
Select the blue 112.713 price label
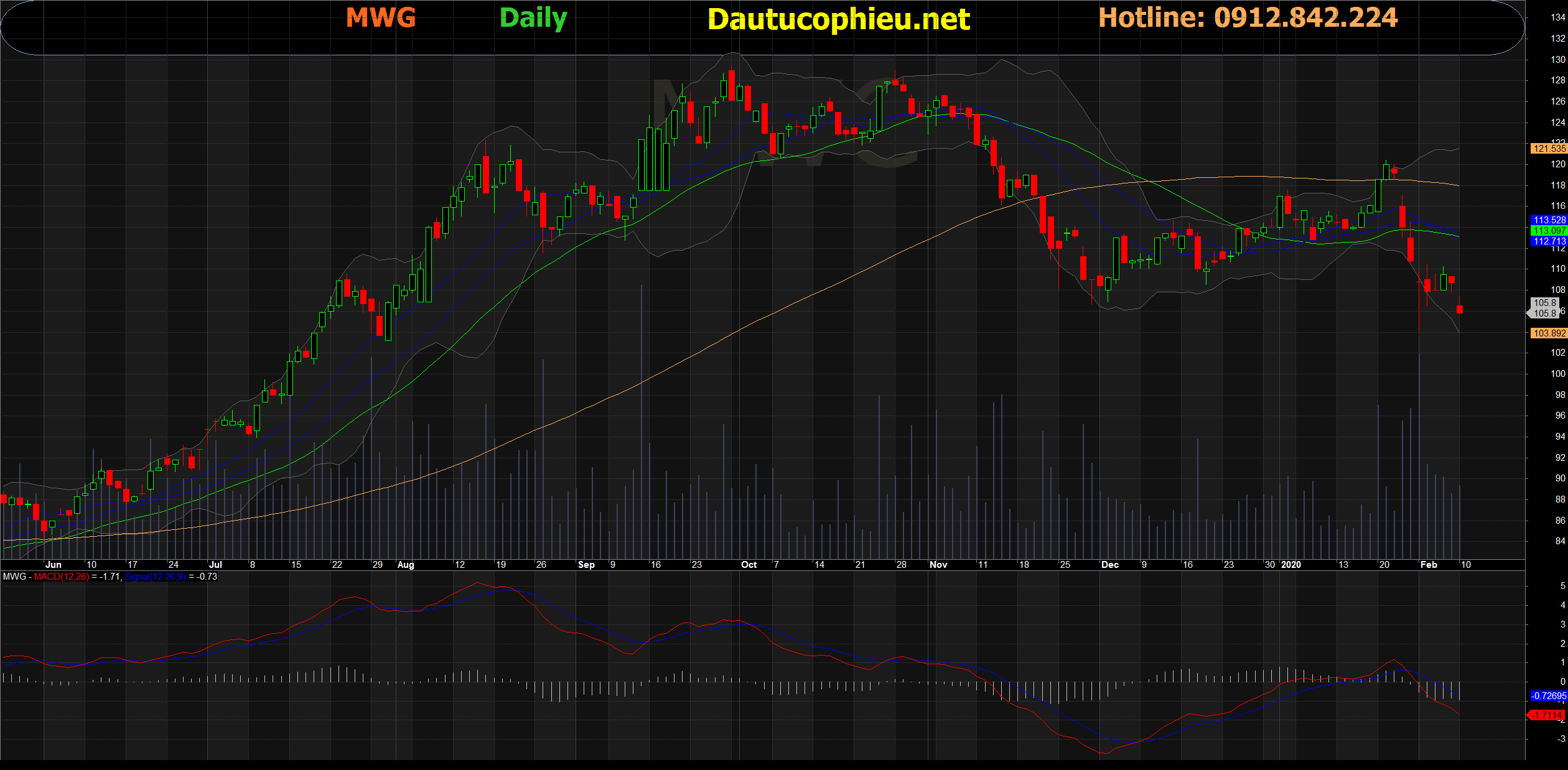1549,241
